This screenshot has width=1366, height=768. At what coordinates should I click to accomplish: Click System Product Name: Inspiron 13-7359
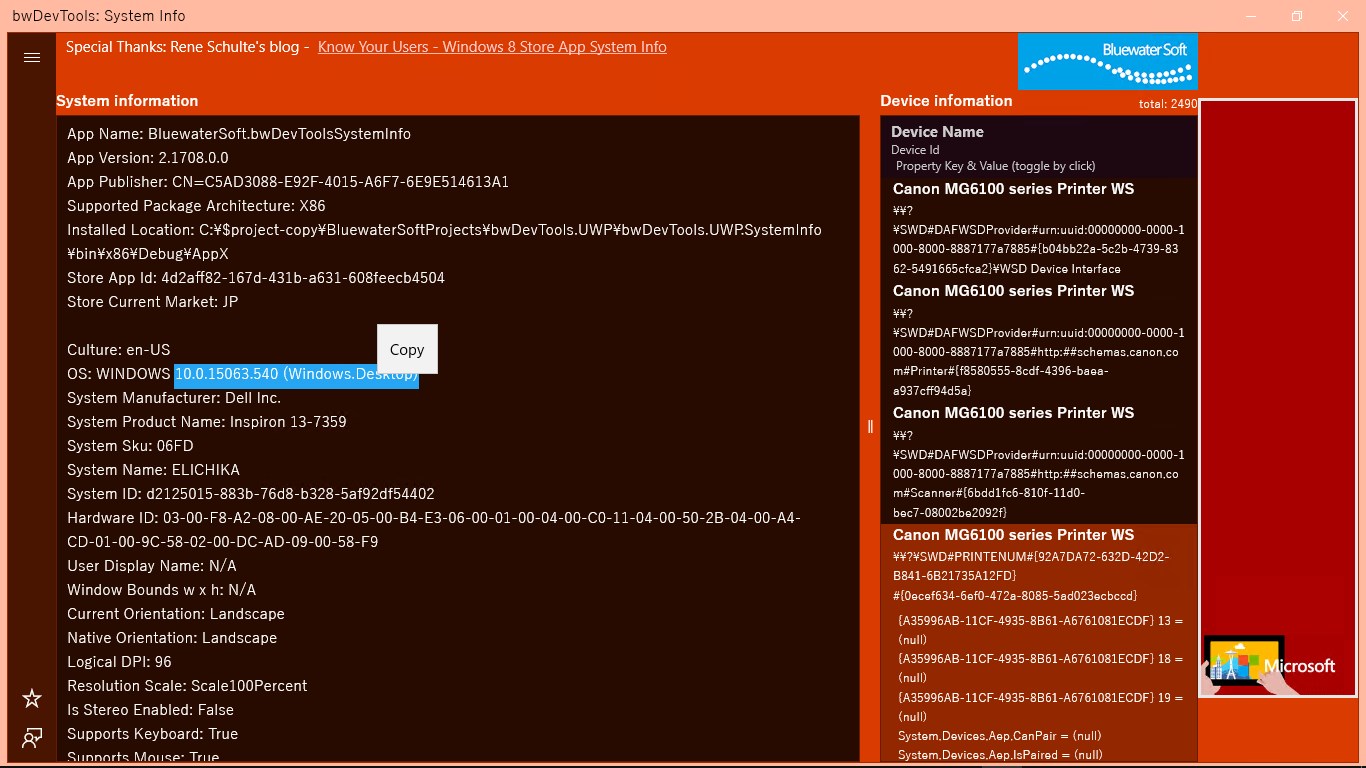click(x=207, y=422)
